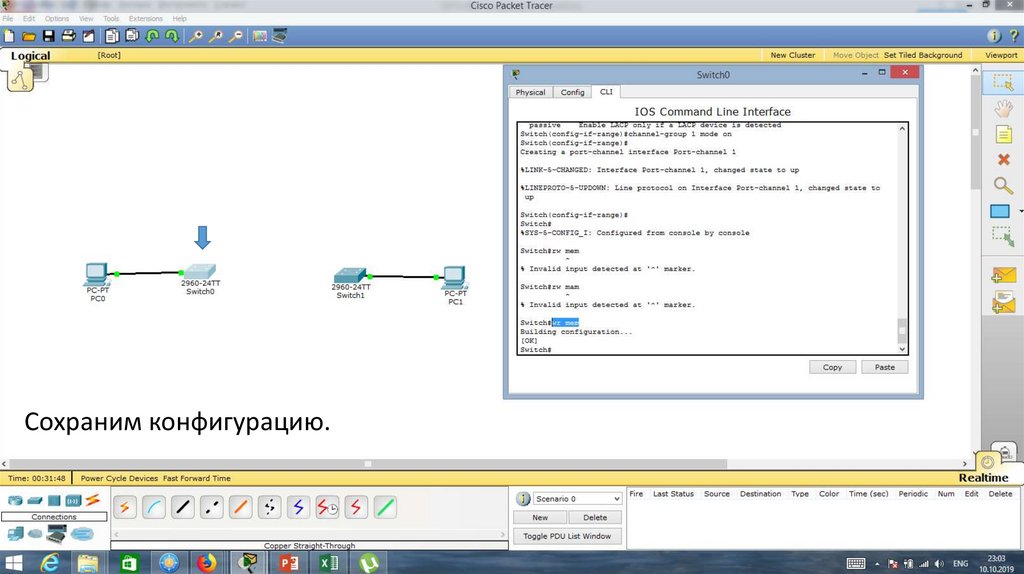The width and height of the screenshot is (1024, 574).
Task: Switch to the Config tab
Action: (x=572, y=92)
